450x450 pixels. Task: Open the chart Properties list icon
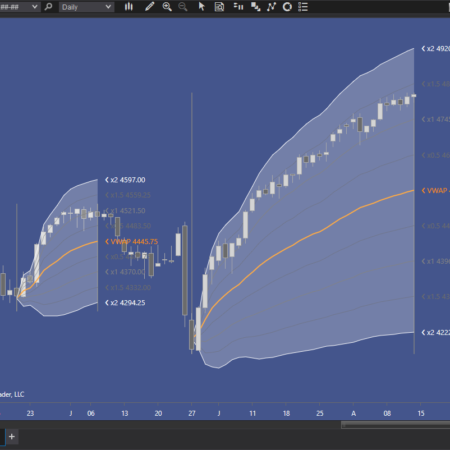pos(303,7)
